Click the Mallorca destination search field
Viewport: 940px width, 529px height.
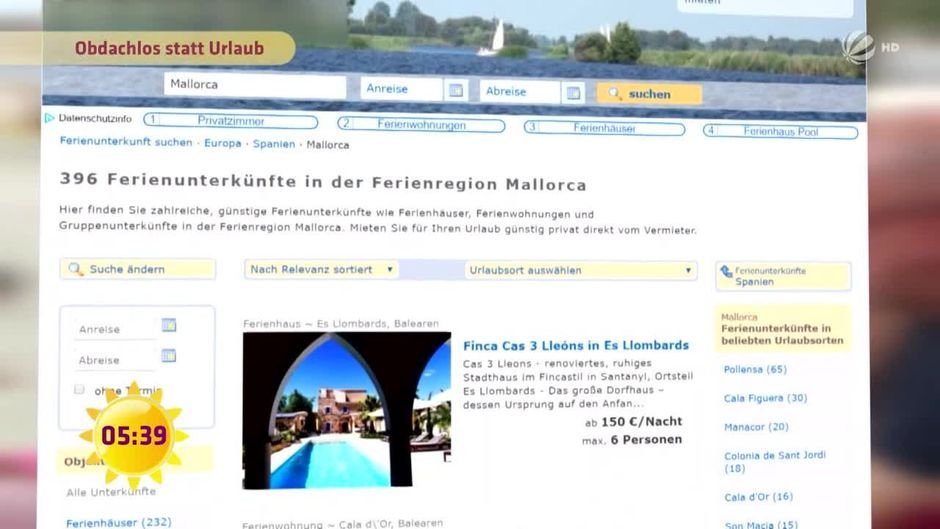coord(254,86)
